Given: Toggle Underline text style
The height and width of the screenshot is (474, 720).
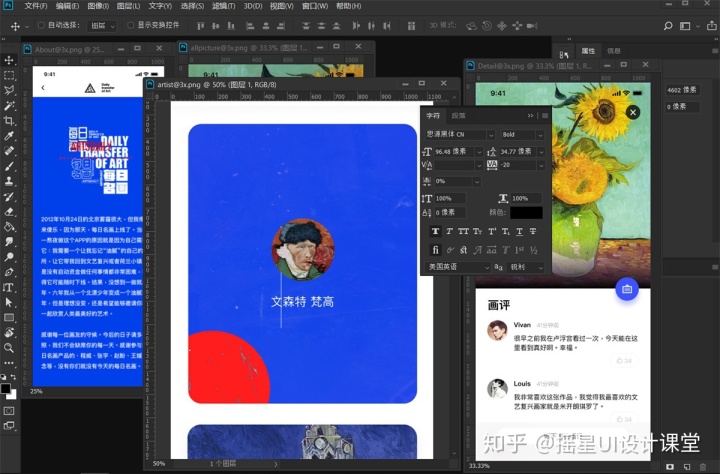Looking at the screenshot, I should 519,231.
